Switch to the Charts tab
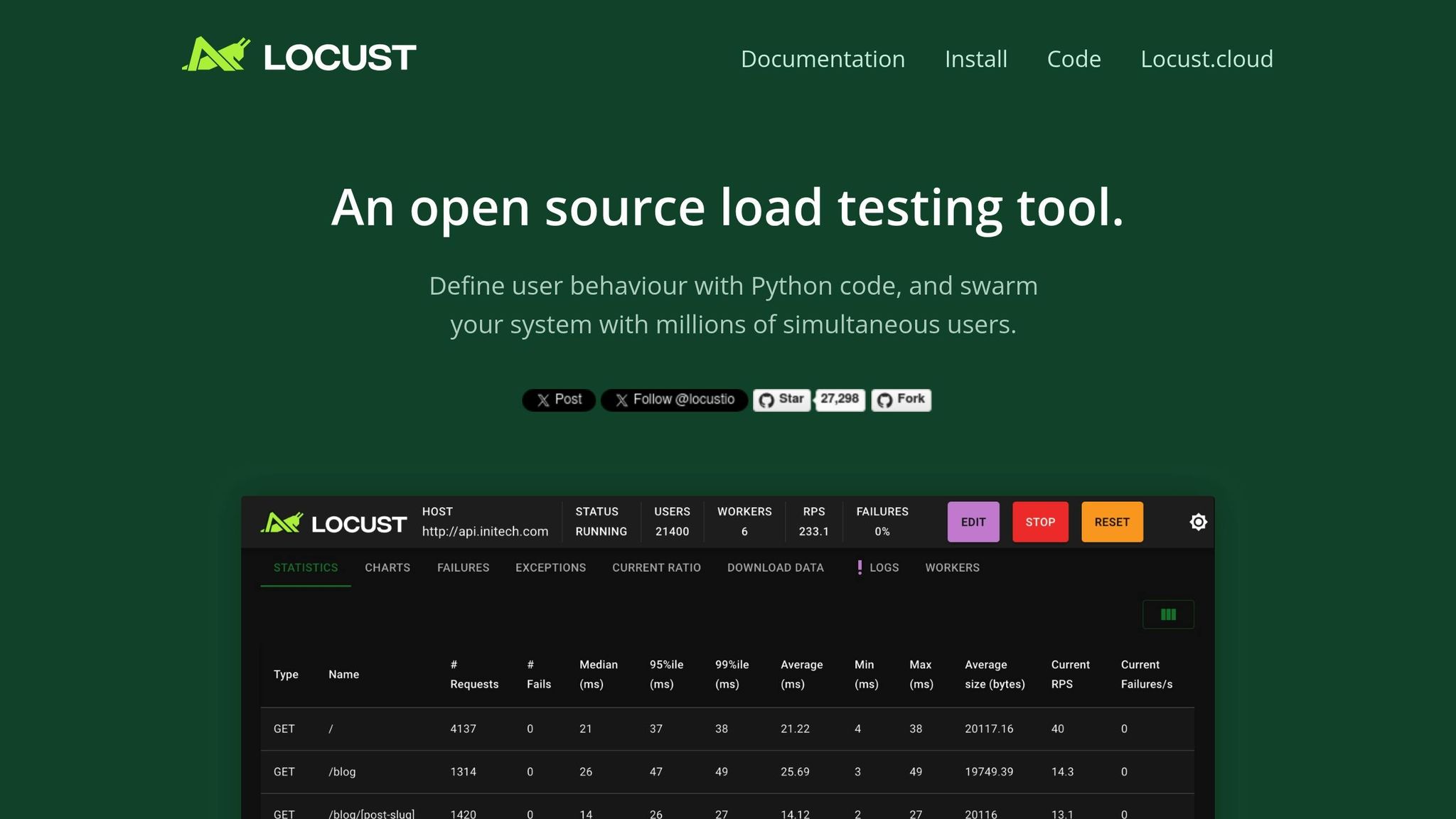 (x=387, y=567)
